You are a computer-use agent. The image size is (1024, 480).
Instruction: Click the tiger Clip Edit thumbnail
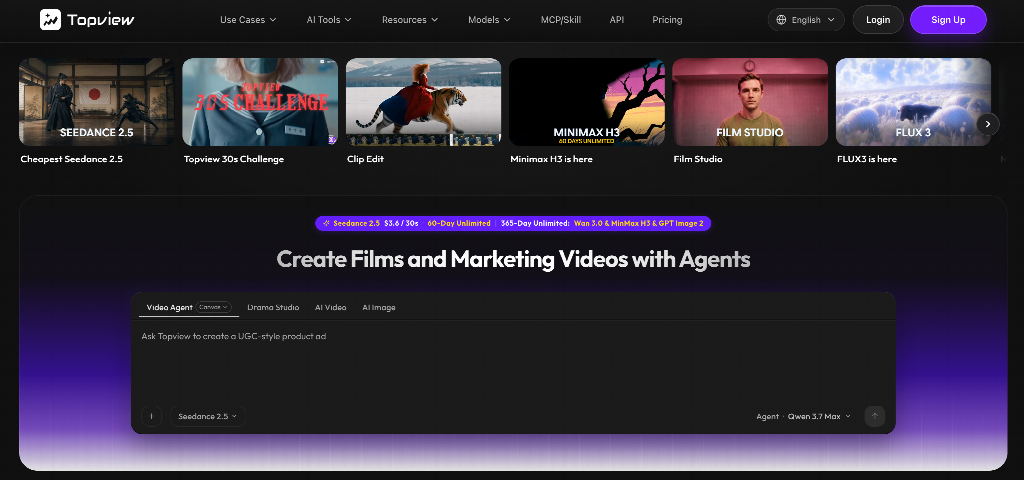(x=423, y=102)
